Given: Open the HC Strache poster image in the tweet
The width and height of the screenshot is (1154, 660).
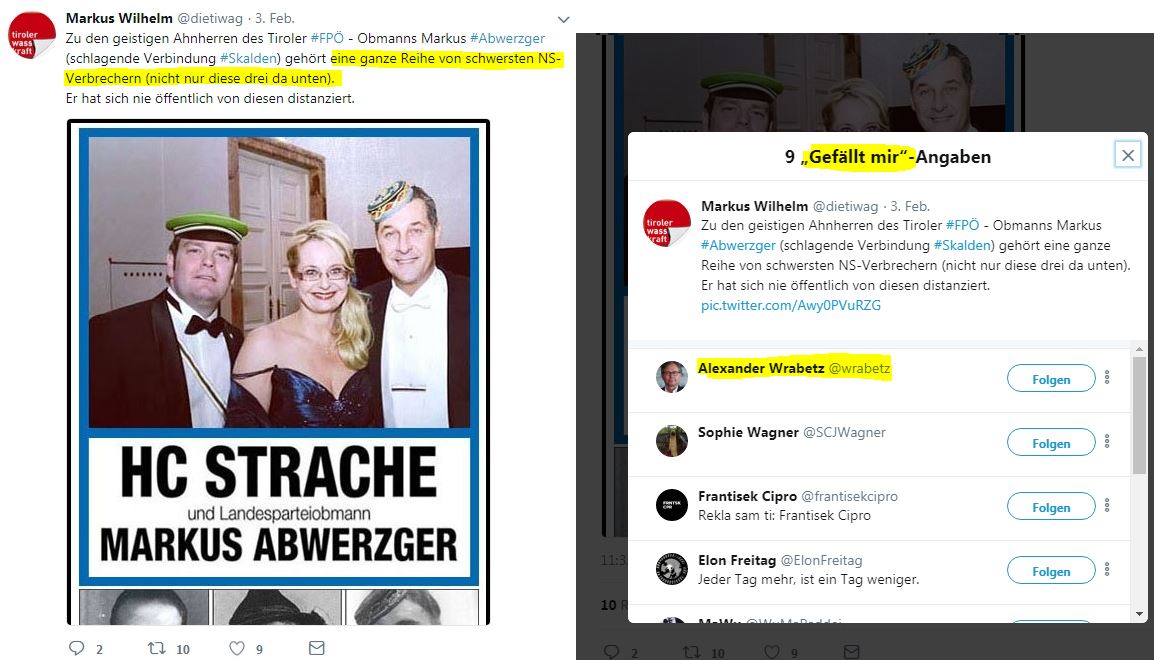Looking at the screenshot, I should (x=278, y=372).
